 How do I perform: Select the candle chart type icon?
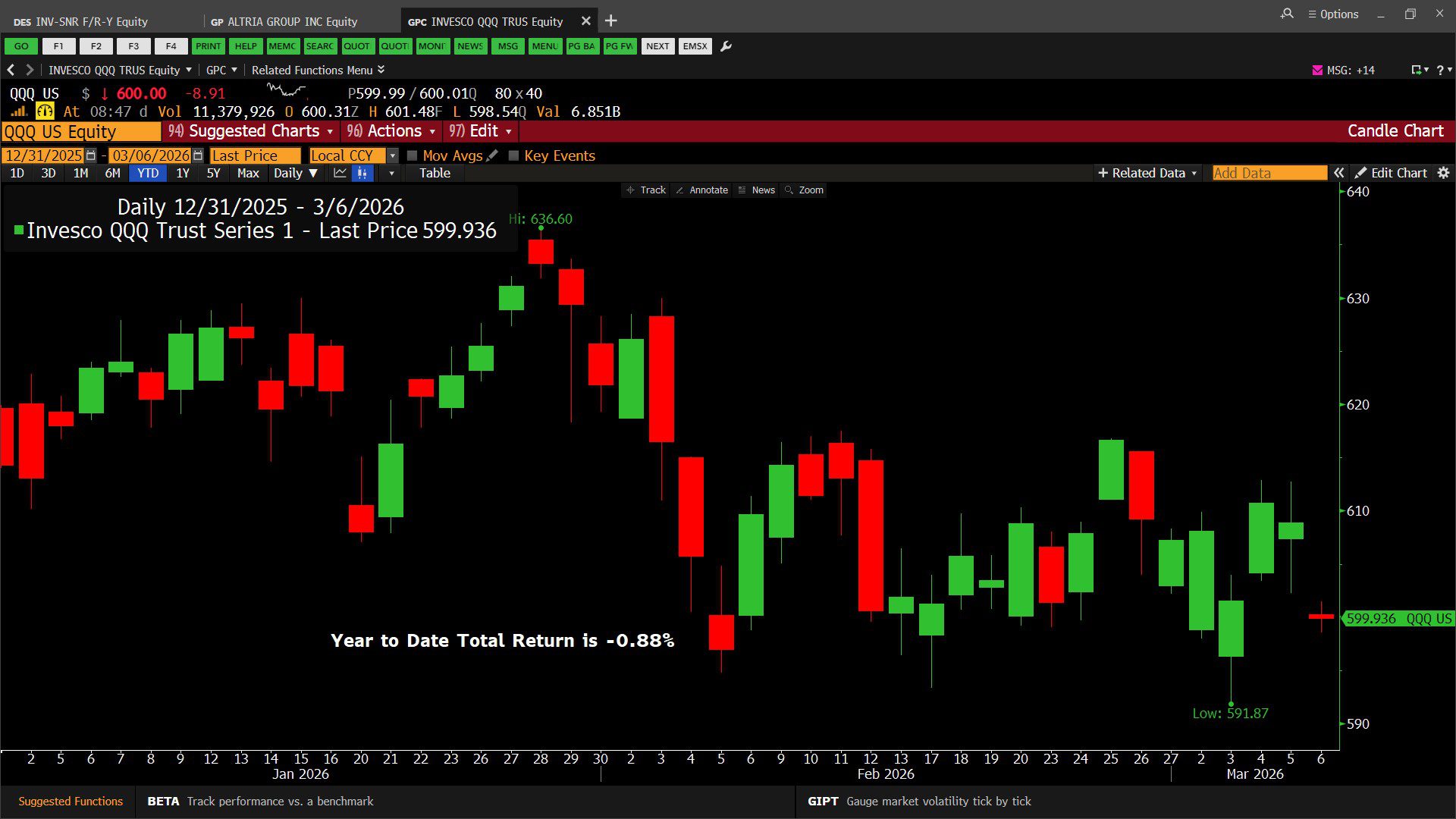(362, 173)
